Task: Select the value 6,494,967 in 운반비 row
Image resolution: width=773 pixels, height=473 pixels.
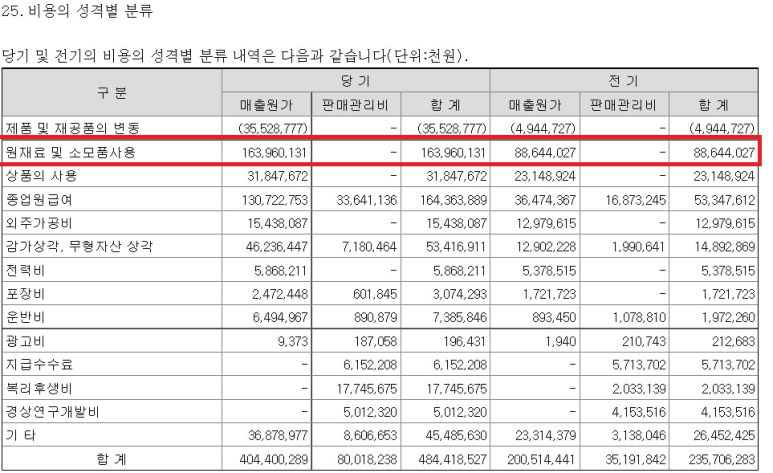Action: pyautogui.click(x=281, y=317)
